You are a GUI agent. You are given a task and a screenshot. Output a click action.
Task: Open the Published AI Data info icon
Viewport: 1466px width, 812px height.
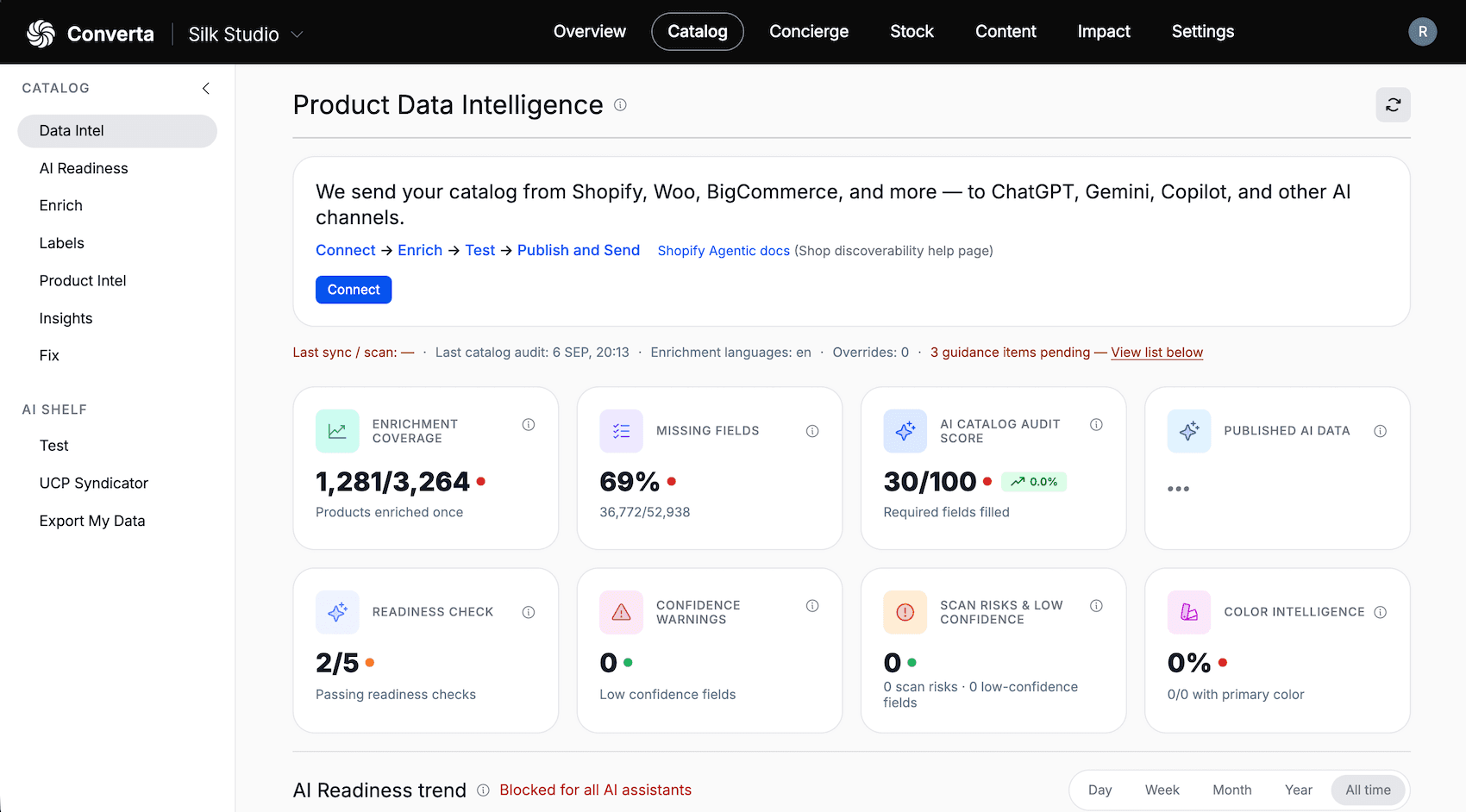coord(1380,431)
